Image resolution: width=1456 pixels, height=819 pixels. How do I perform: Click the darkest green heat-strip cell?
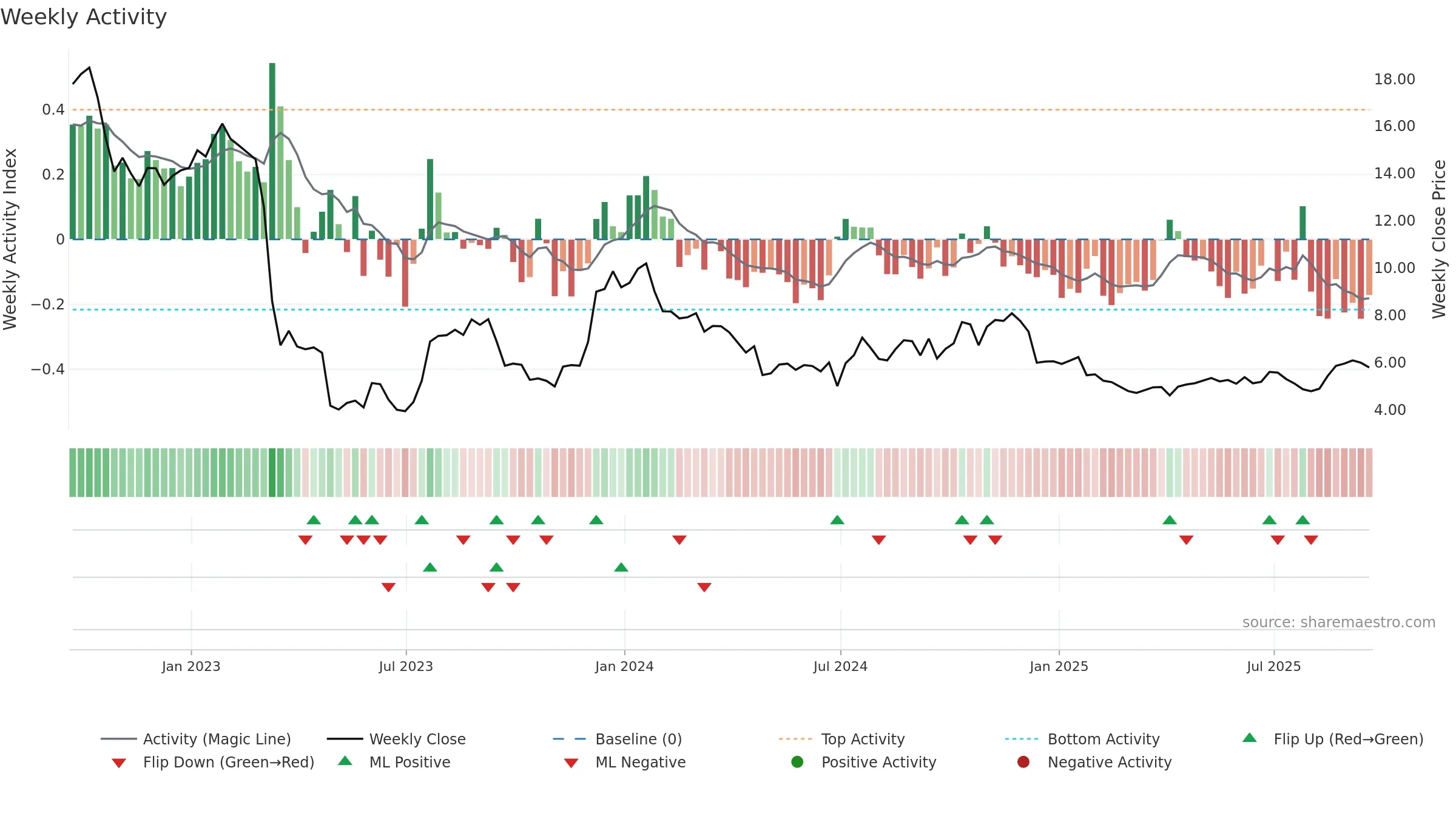(x=272, y=473)
